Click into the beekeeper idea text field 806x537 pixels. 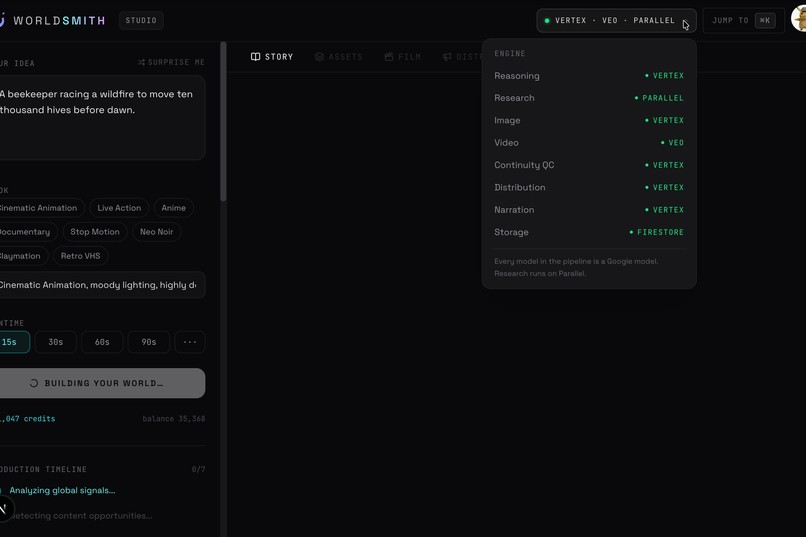pos(102,118)
